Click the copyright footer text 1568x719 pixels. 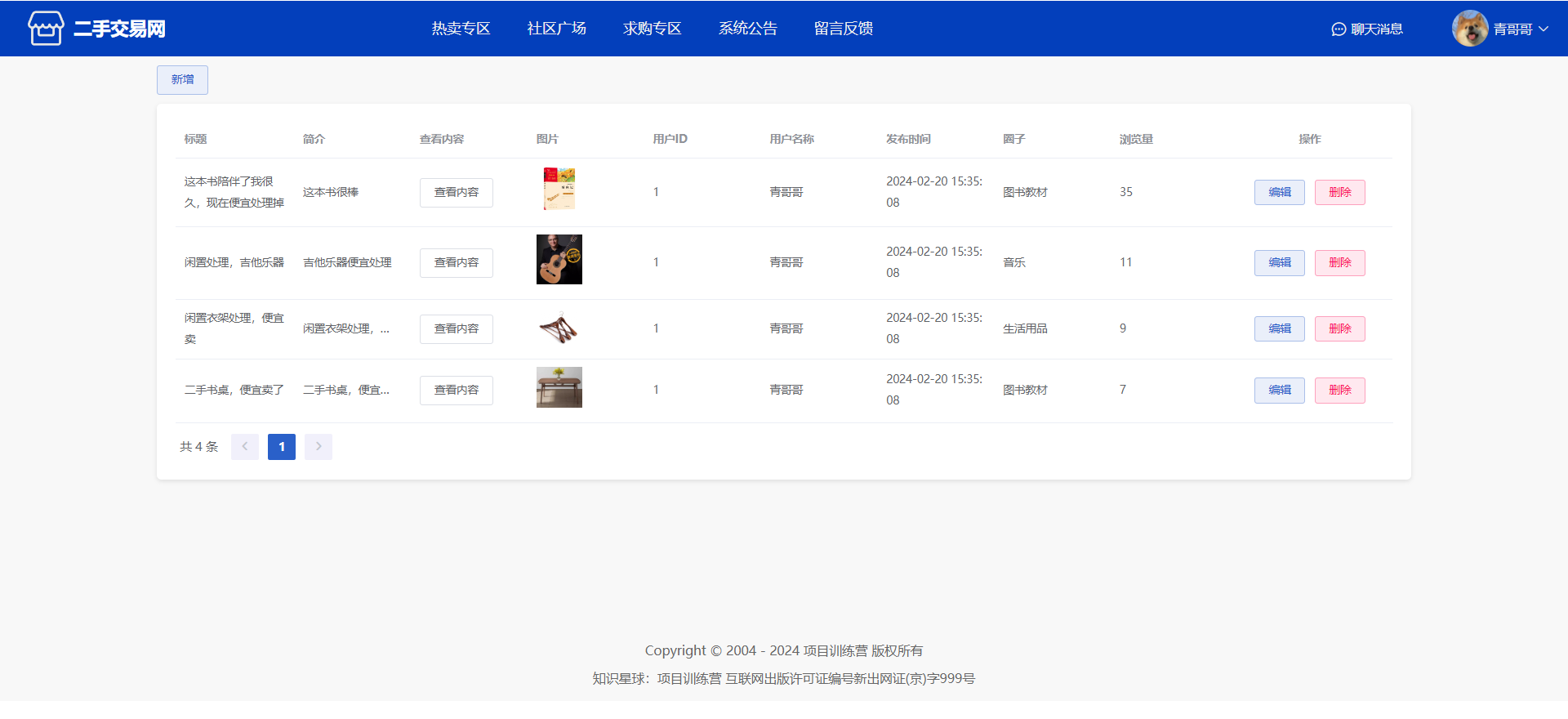[784, 651]
